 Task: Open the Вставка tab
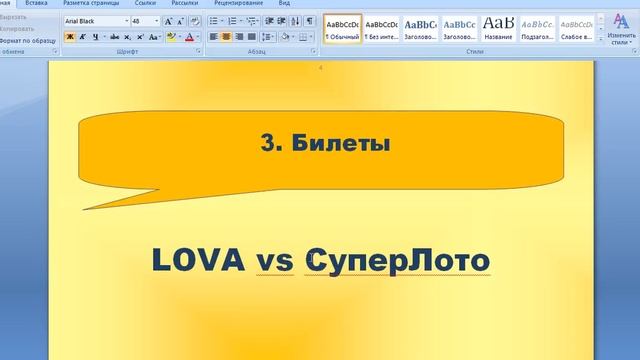[x=36, y=3]
